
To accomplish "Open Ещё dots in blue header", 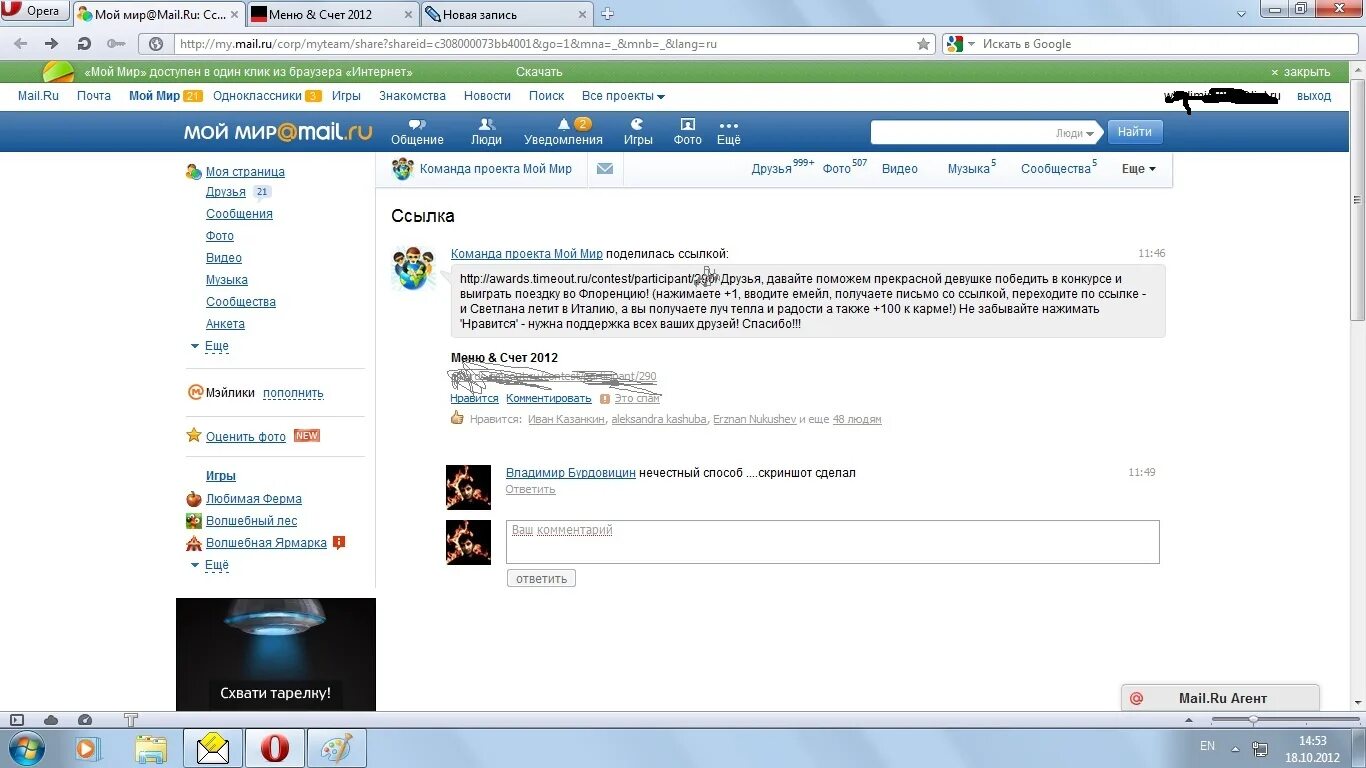I will [x=728, y=132].
